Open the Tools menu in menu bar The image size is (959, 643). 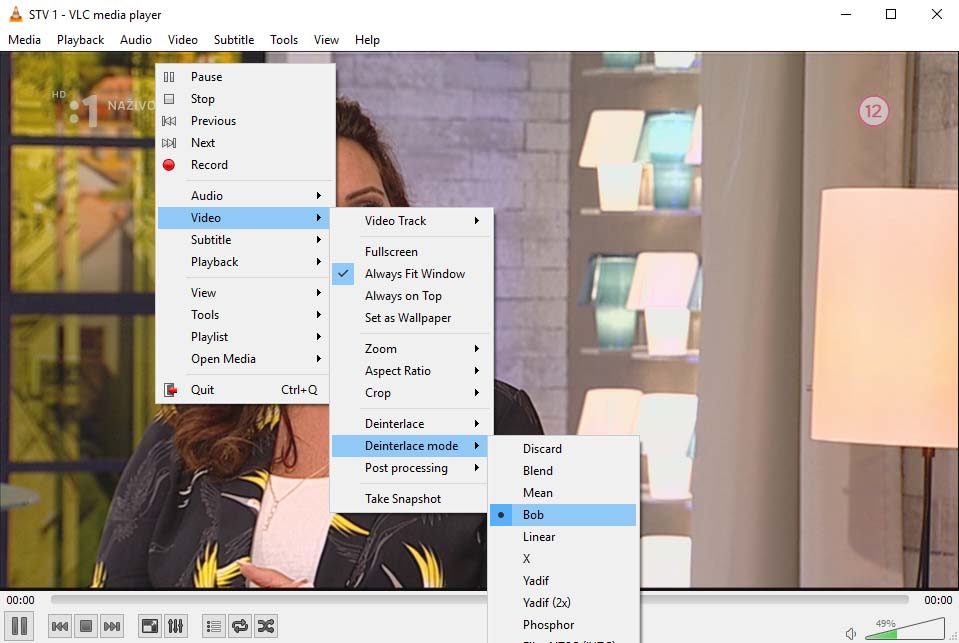click(284, 40)
